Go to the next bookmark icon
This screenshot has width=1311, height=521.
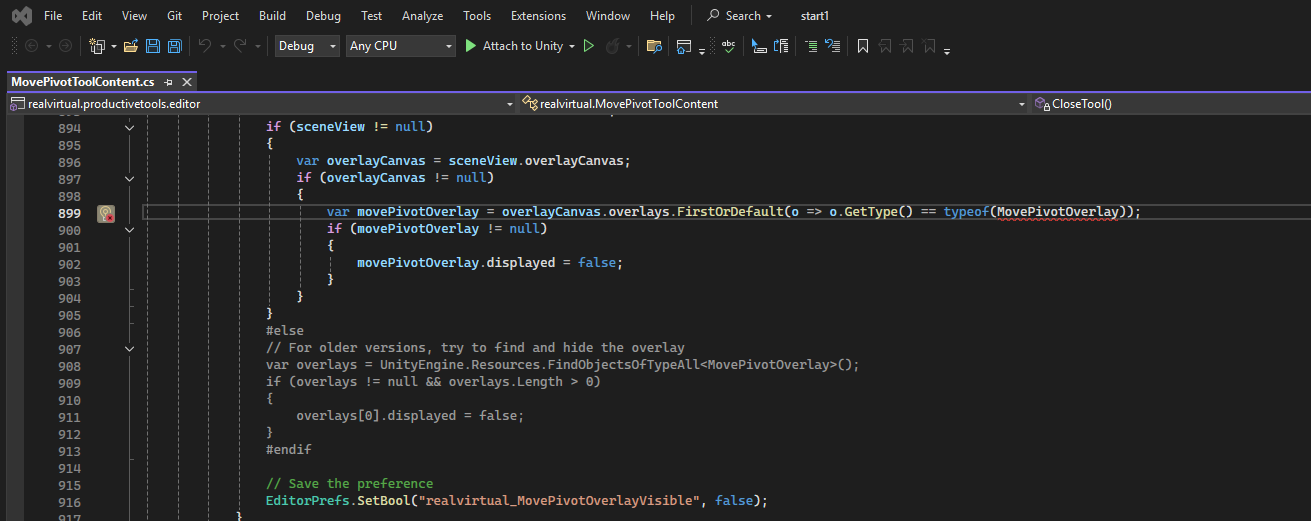[907, 46]
